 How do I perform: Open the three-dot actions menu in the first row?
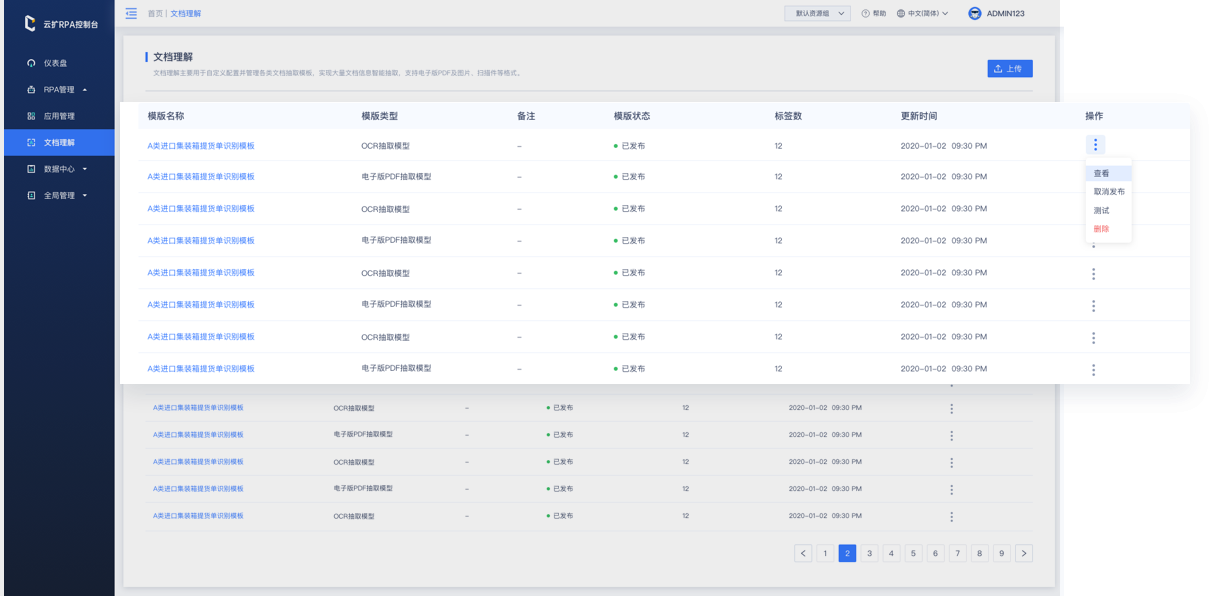(1095, 145)
